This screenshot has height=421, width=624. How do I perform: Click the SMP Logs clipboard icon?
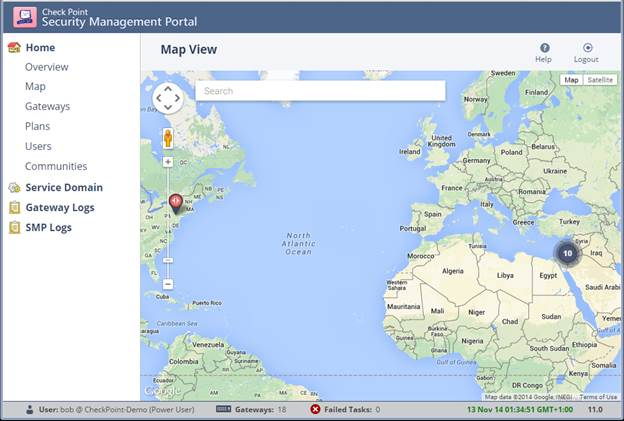pyautogui.click(x=14, y=227)
